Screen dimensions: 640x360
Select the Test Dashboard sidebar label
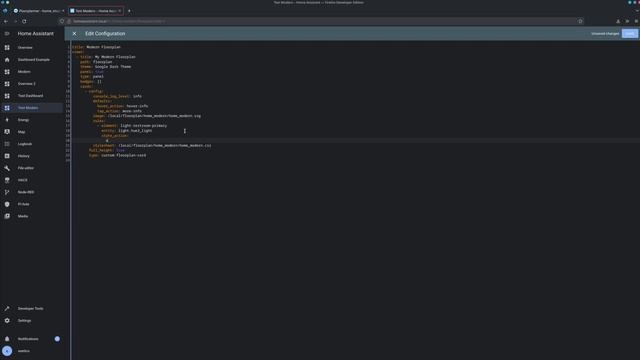click(x=30, y=96)
